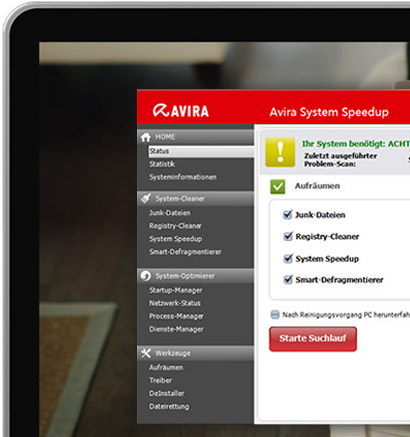The height and width of the screenshot is (437, 410).
Task: Open Smart-Defragmentierer in the sidebar
Action: [x=185, y=252]
